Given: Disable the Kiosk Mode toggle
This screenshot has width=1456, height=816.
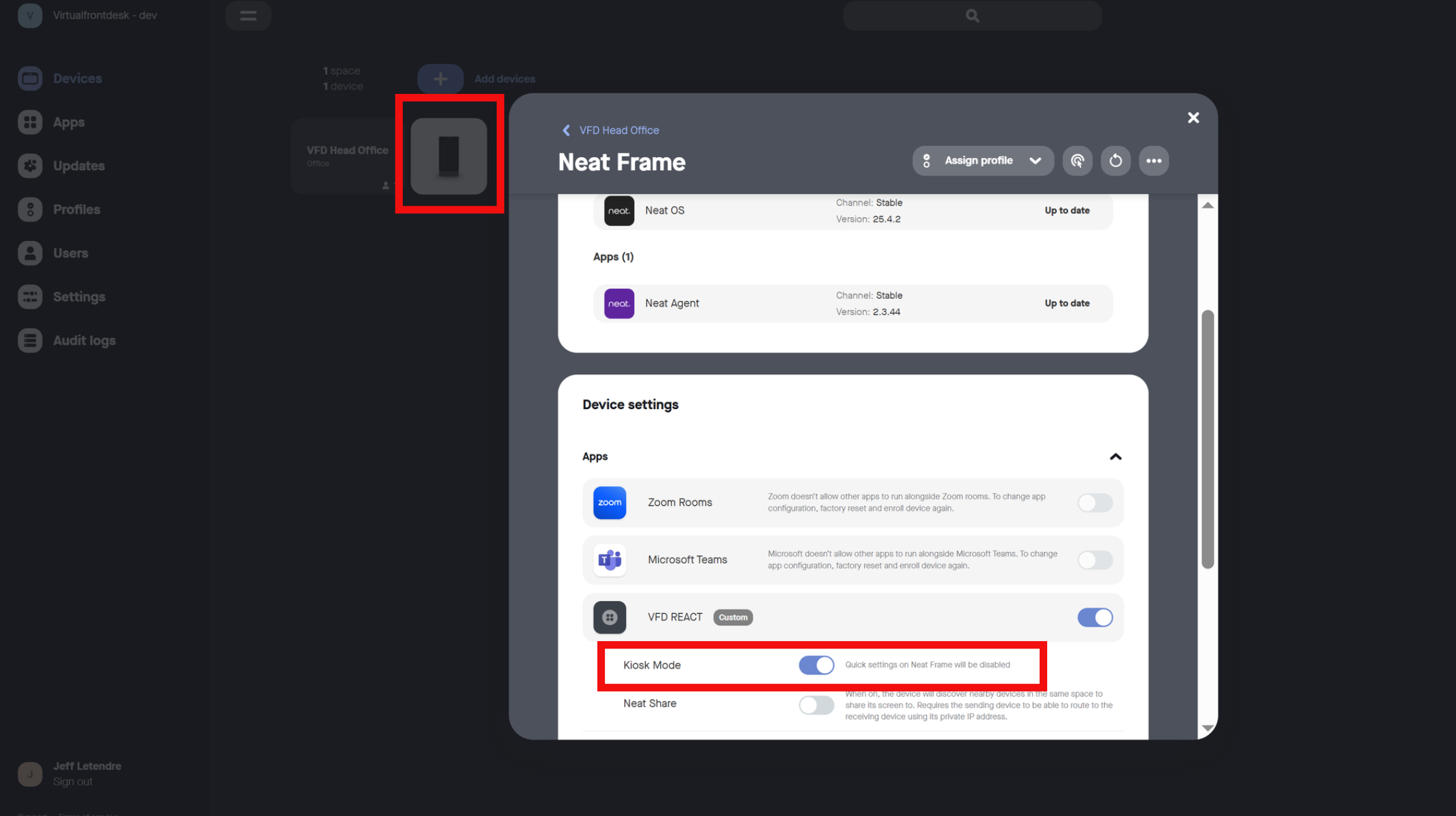Looking at the screenshot, I should pyautogui.click(x=816, y=665).
